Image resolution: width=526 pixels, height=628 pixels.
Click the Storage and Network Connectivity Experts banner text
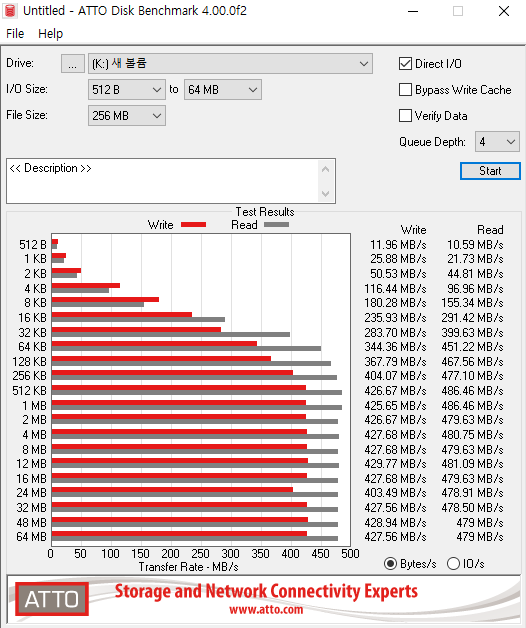[266, 592]
